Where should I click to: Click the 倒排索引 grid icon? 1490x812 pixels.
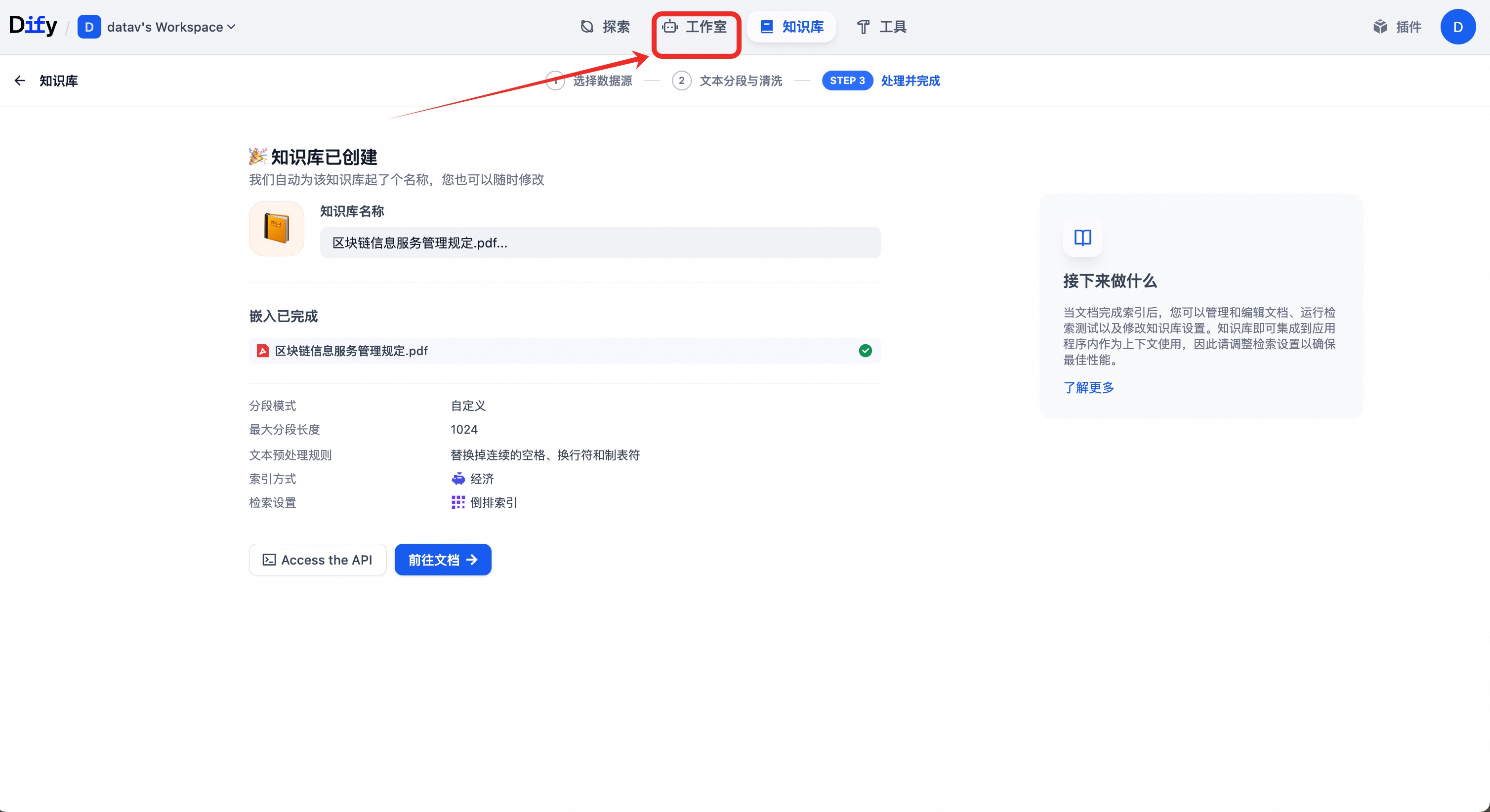point(458,503)
